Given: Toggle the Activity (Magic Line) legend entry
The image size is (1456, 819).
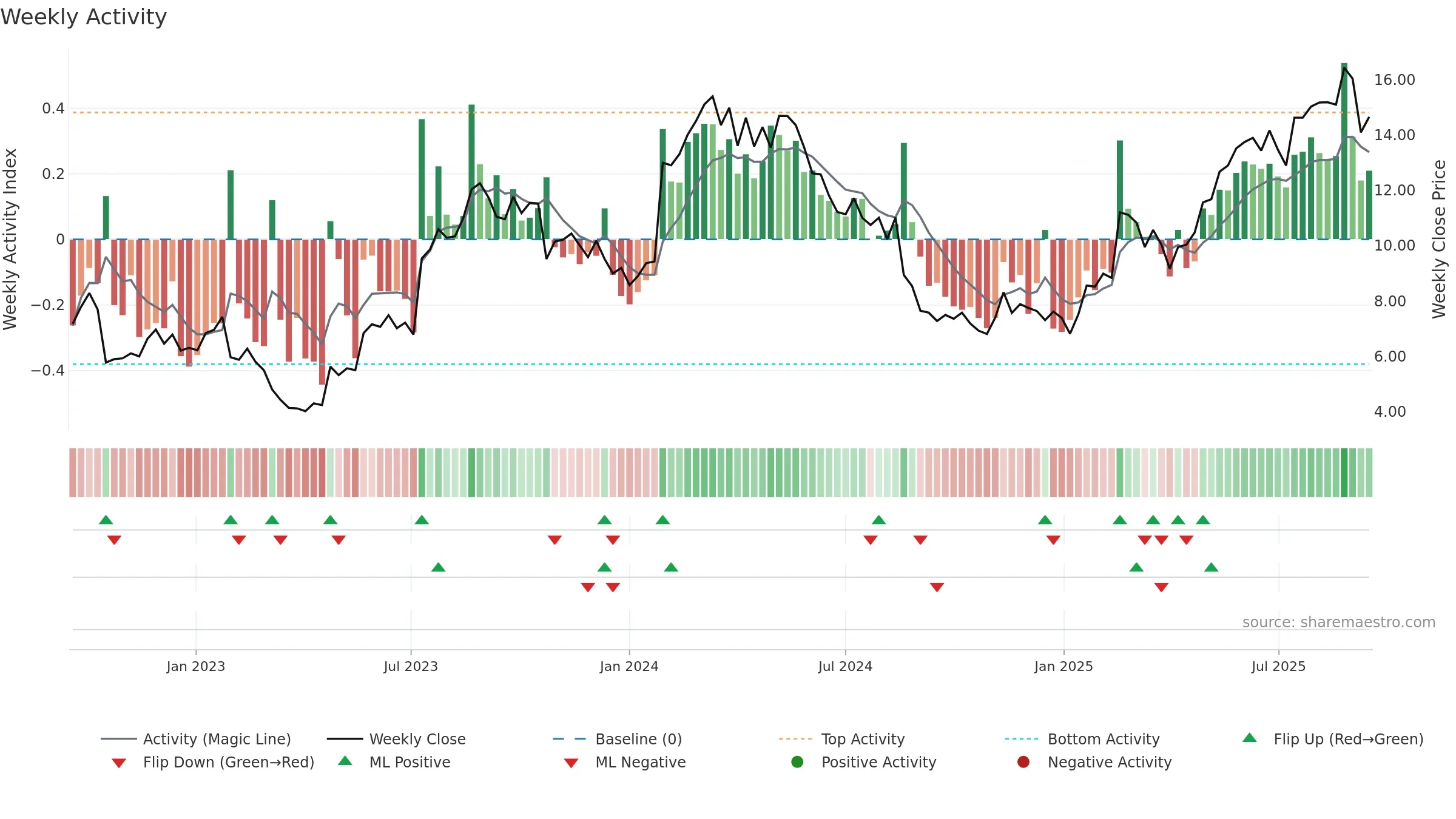Looking at the screenshot, I should coord(196,739).
